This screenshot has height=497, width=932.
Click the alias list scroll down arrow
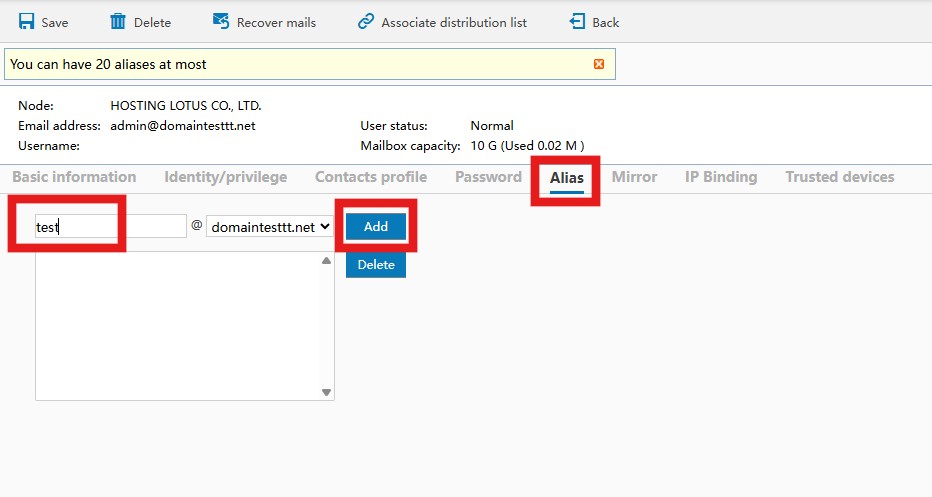click(326, 392)
